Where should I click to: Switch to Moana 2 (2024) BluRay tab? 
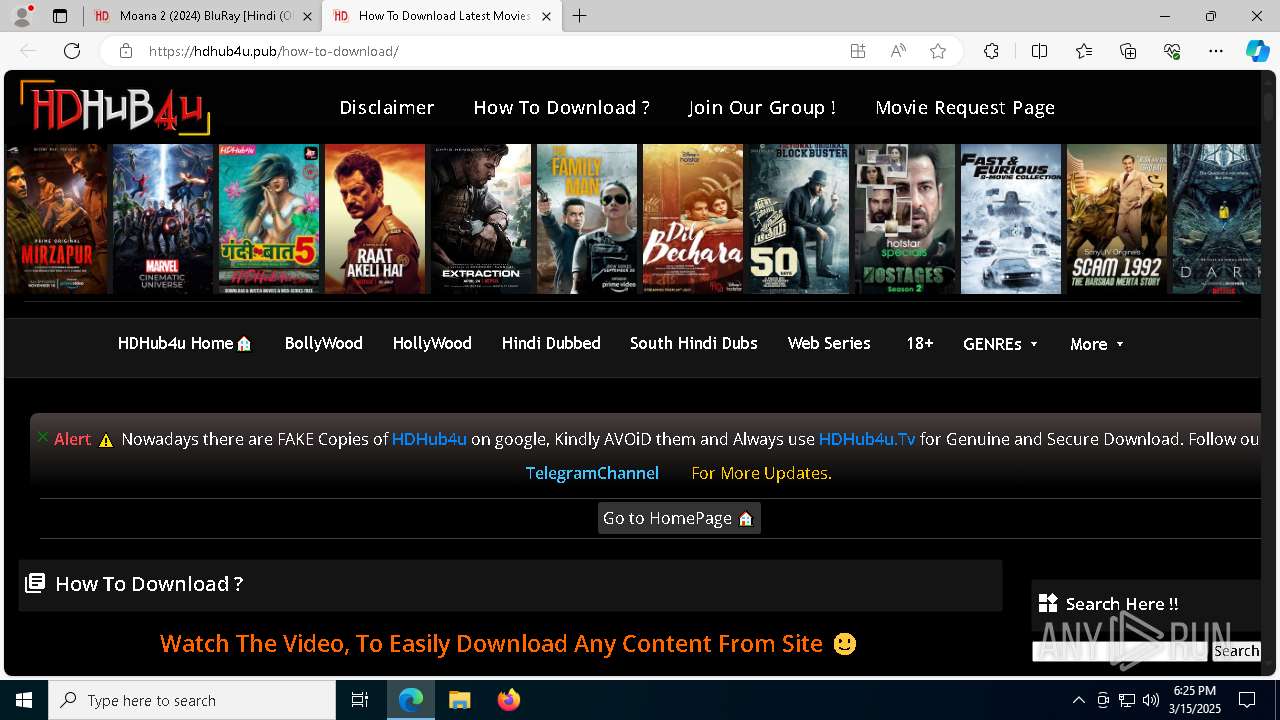[201, 16]
